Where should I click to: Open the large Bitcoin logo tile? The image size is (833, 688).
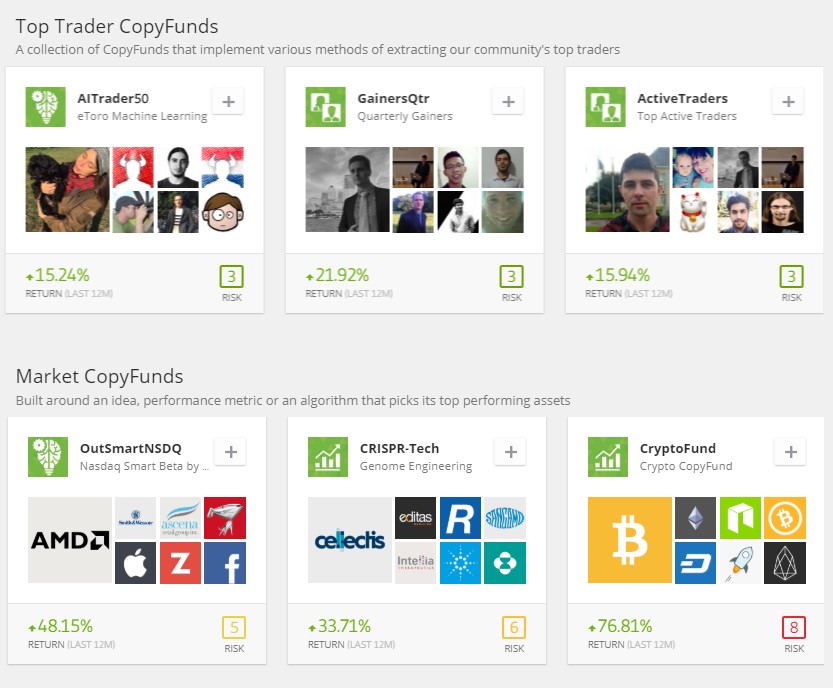[x=630, y=540]
